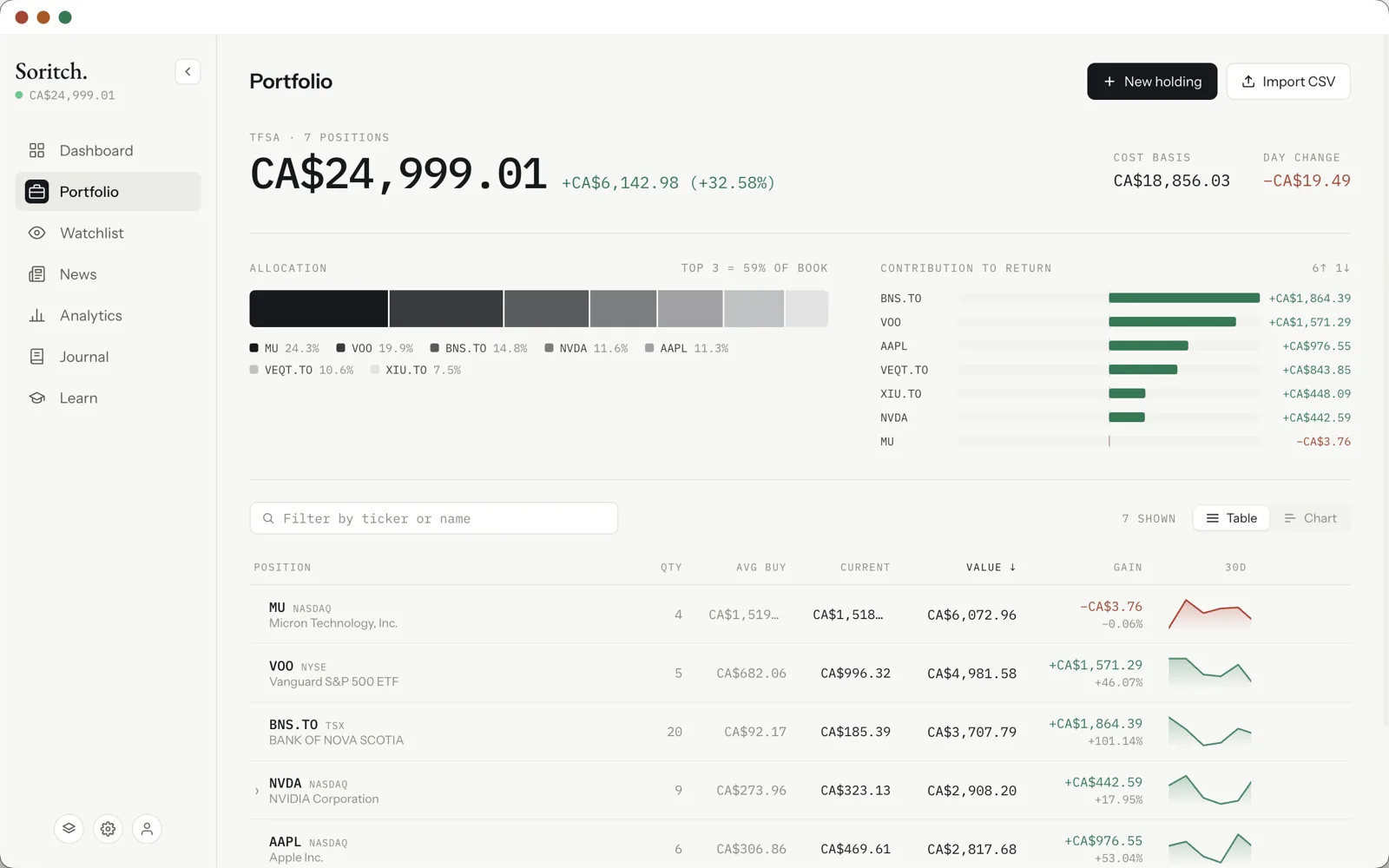Screen dimensions: 1389x868
Task: Open Dashboard from the sidebar
Action: [x=108, y=151]
